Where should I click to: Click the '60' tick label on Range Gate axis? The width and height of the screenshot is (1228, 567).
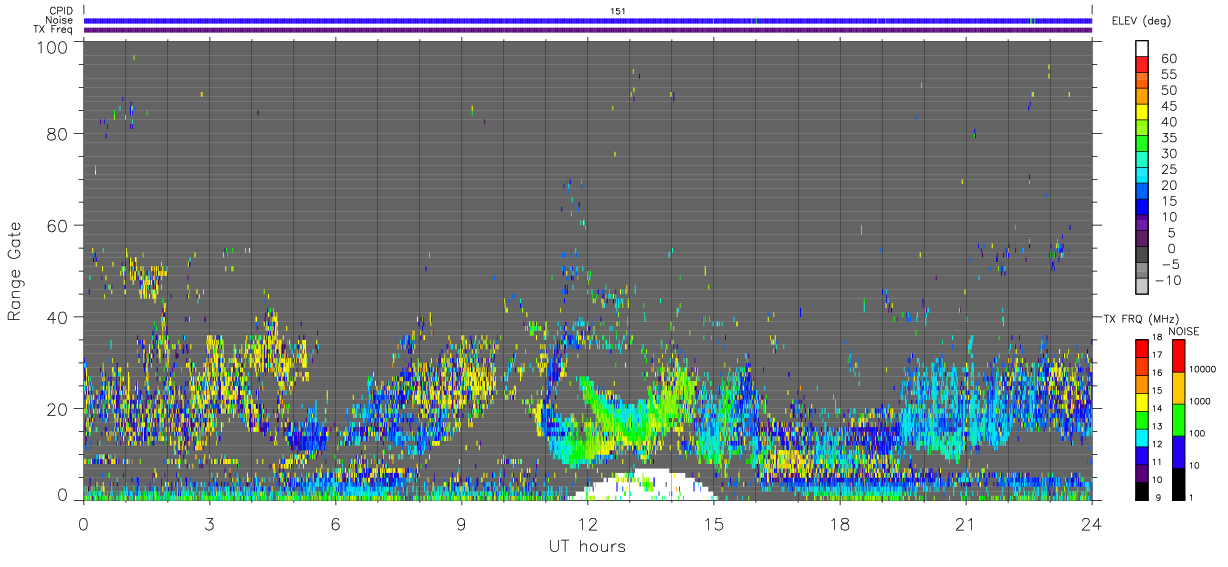click(x=56, y=226)
